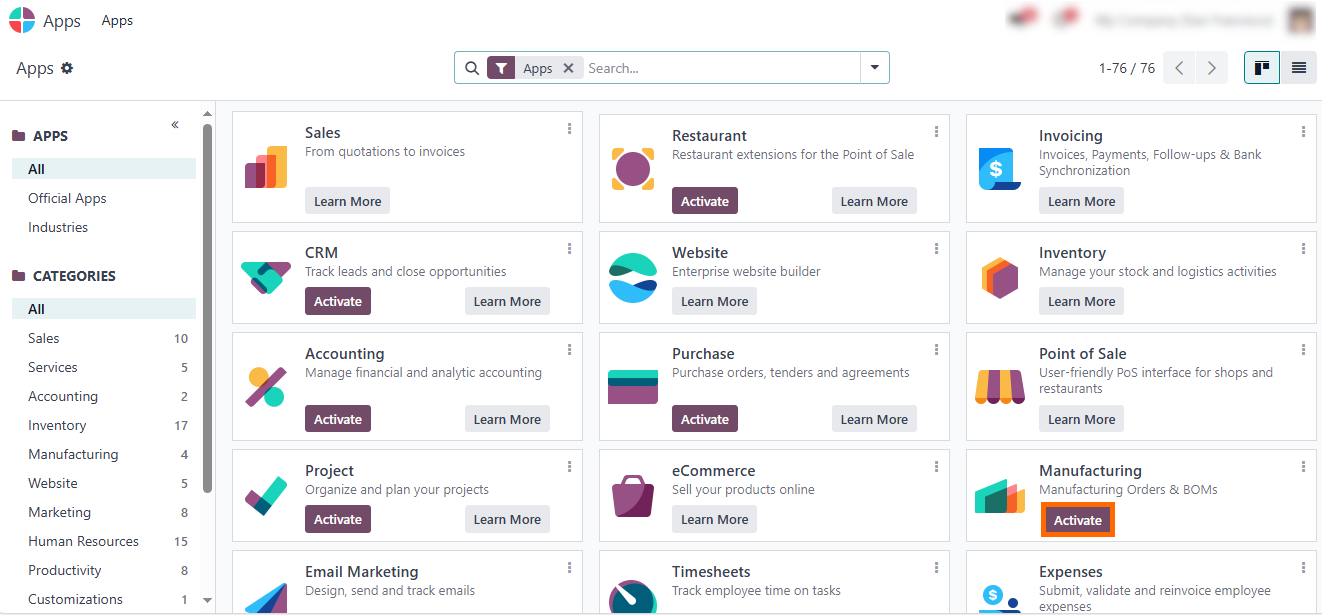The width and height of the screenshot is (1322, 615).
Task: Open the Restaurant card three-dot menu
Action: [x=937, y=132]
